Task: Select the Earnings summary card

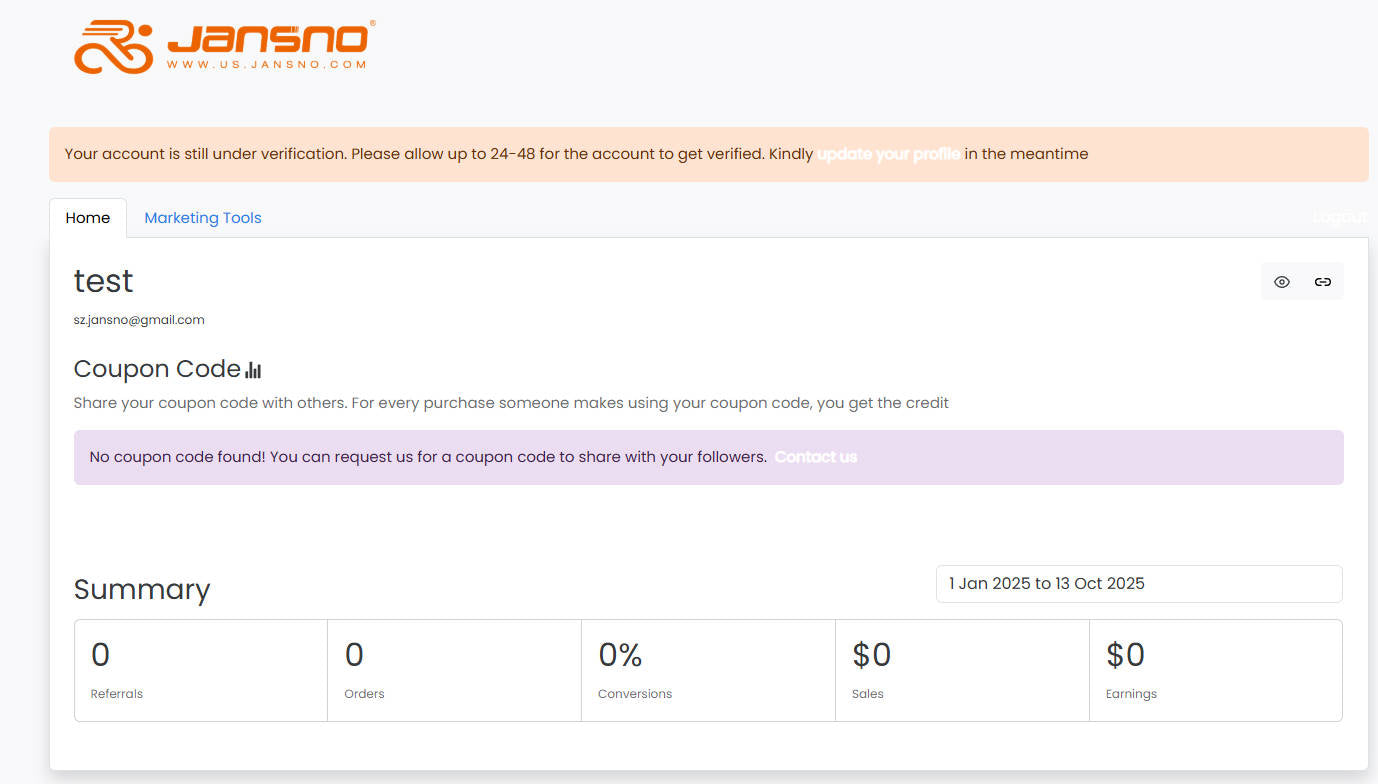Action: [x=1215, y=670]
